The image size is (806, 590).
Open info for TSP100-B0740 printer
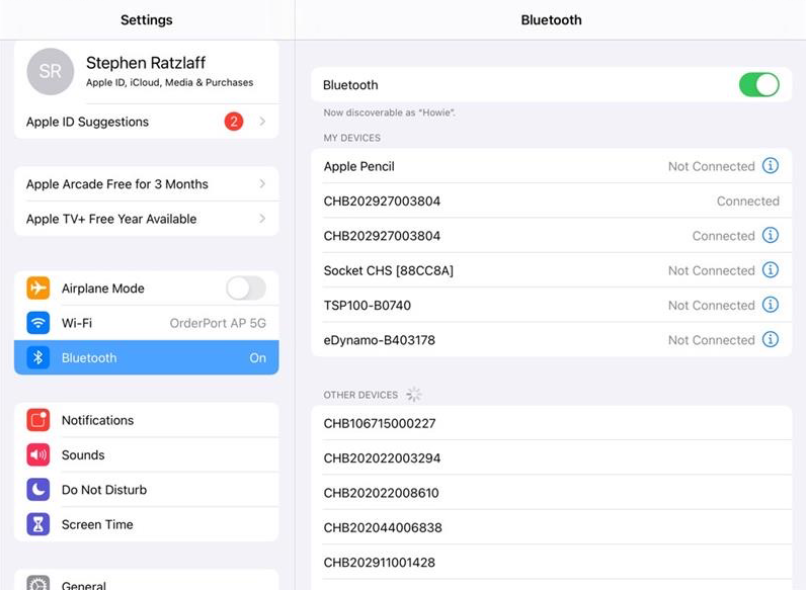coord(770,305)
